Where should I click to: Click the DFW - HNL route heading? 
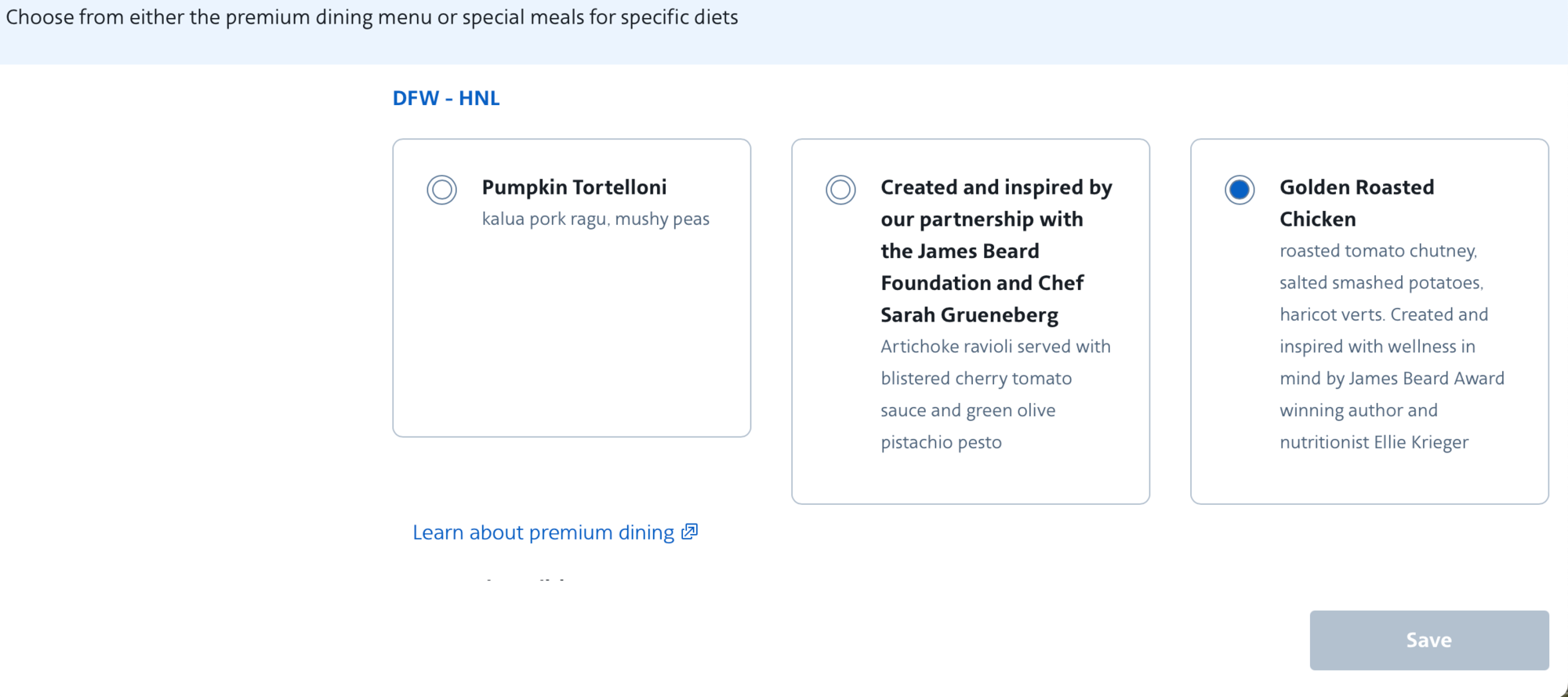[446, 98]
